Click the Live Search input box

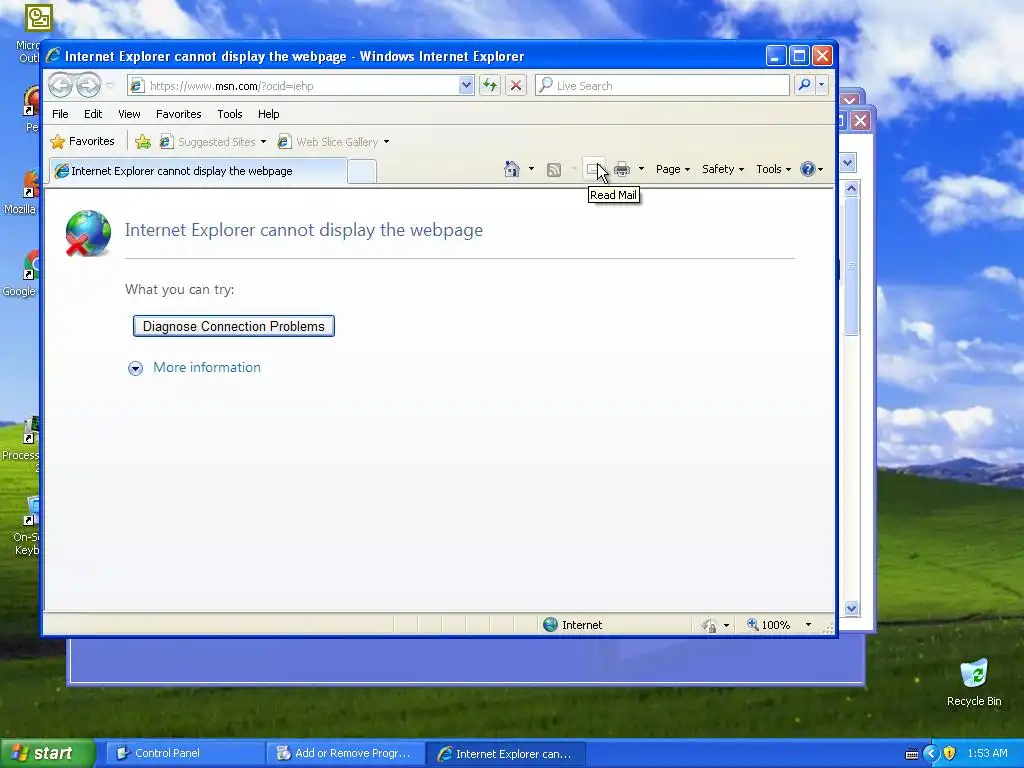(x=662, y=86)
